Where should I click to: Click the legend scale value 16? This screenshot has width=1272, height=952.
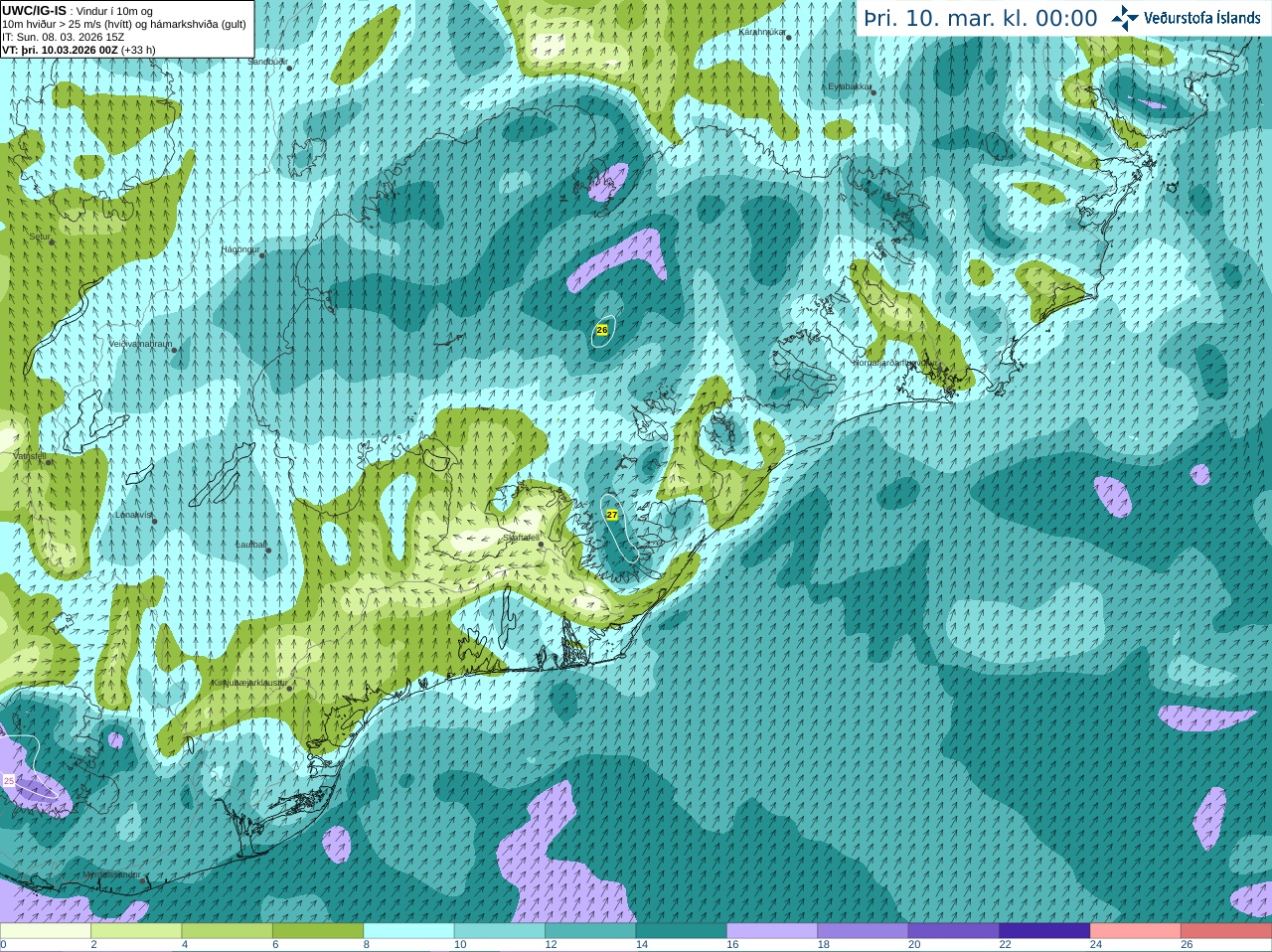[732, 945]
